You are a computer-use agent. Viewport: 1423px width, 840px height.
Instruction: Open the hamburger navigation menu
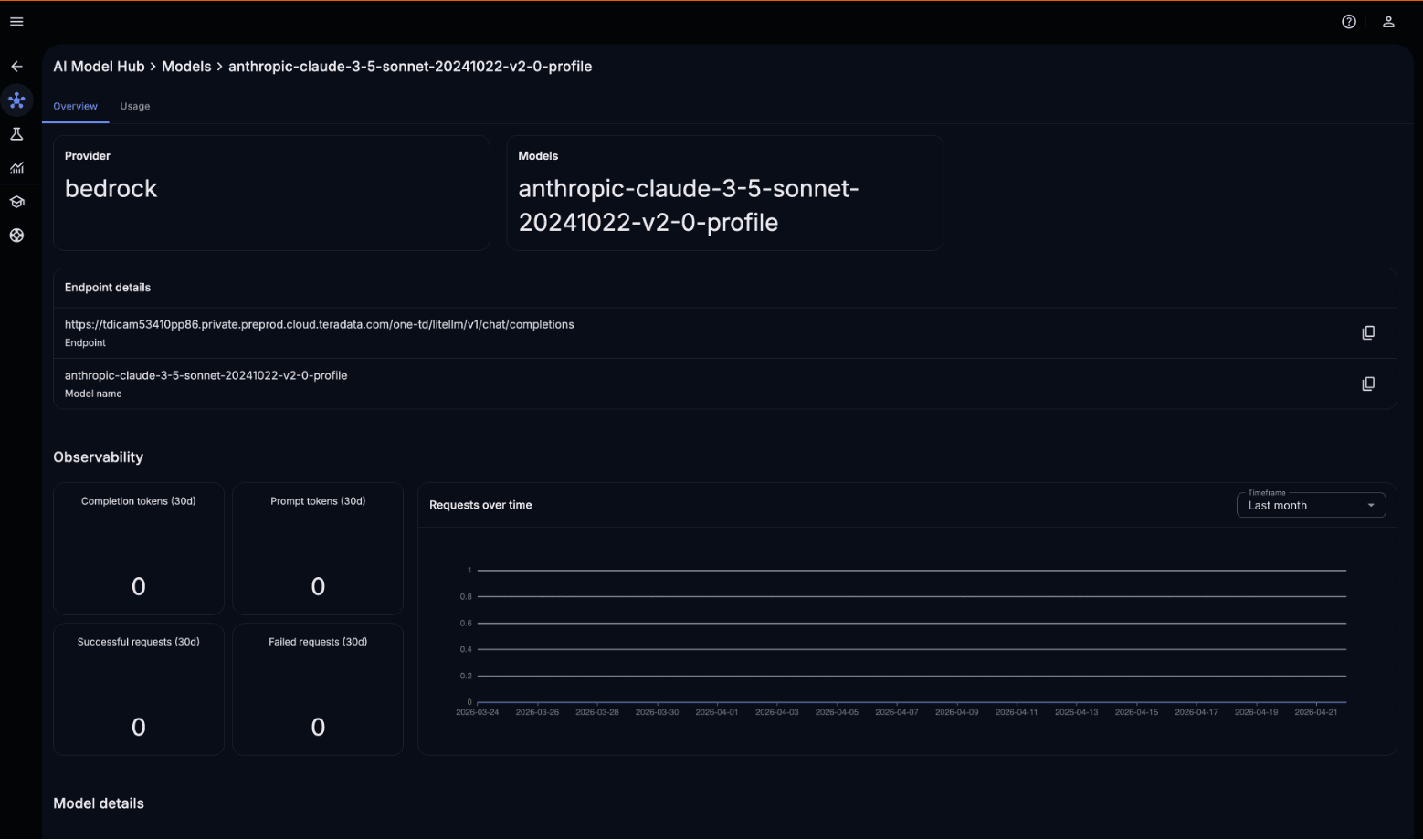[x=16, y=22]
